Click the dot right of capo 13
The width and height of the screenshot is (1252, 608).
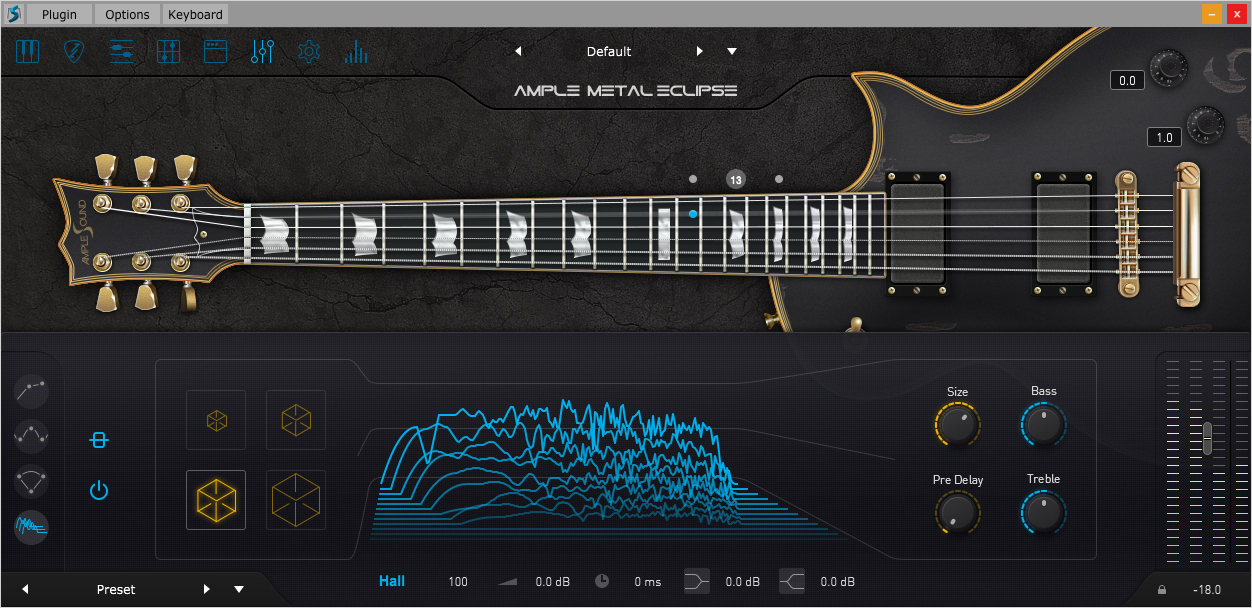(x=779, y=180)
